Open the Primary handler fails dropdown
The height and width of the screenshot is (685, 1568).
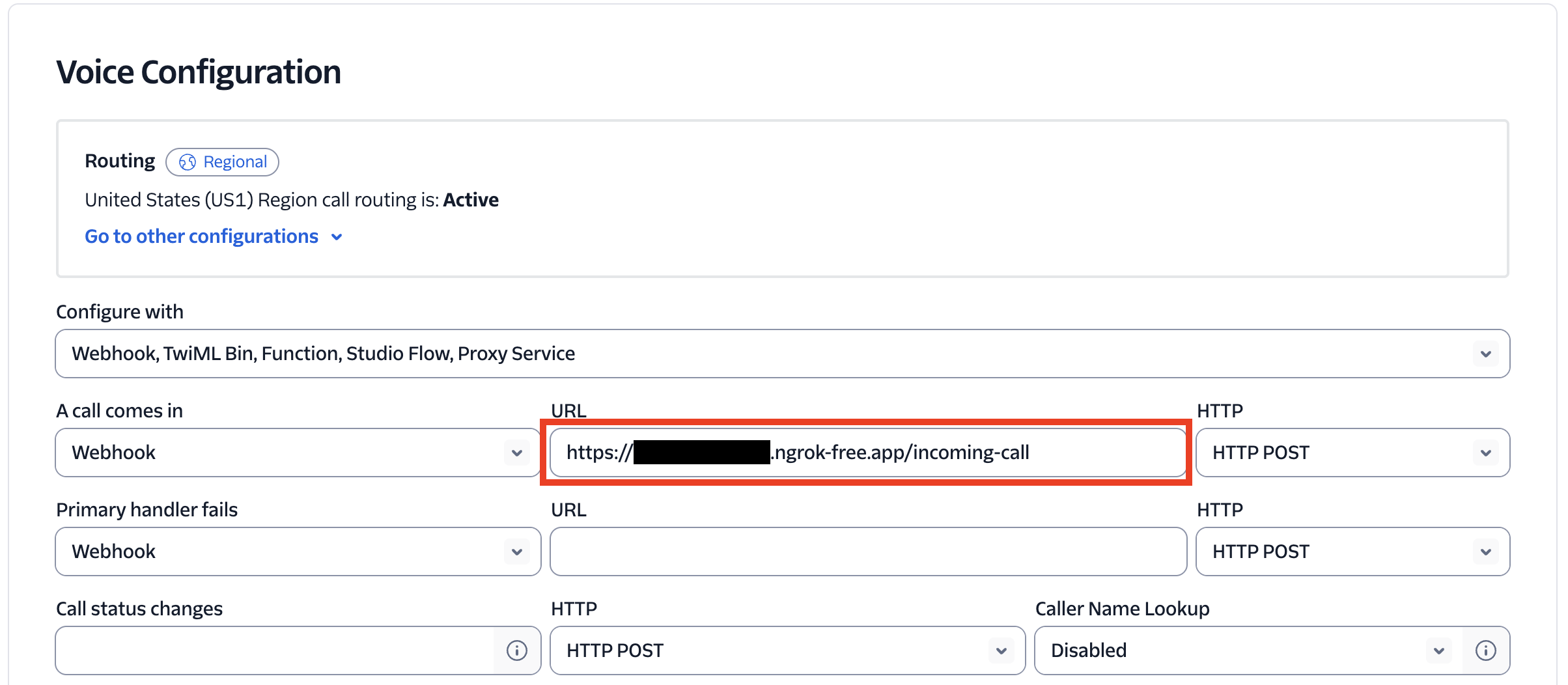point(287,552)
